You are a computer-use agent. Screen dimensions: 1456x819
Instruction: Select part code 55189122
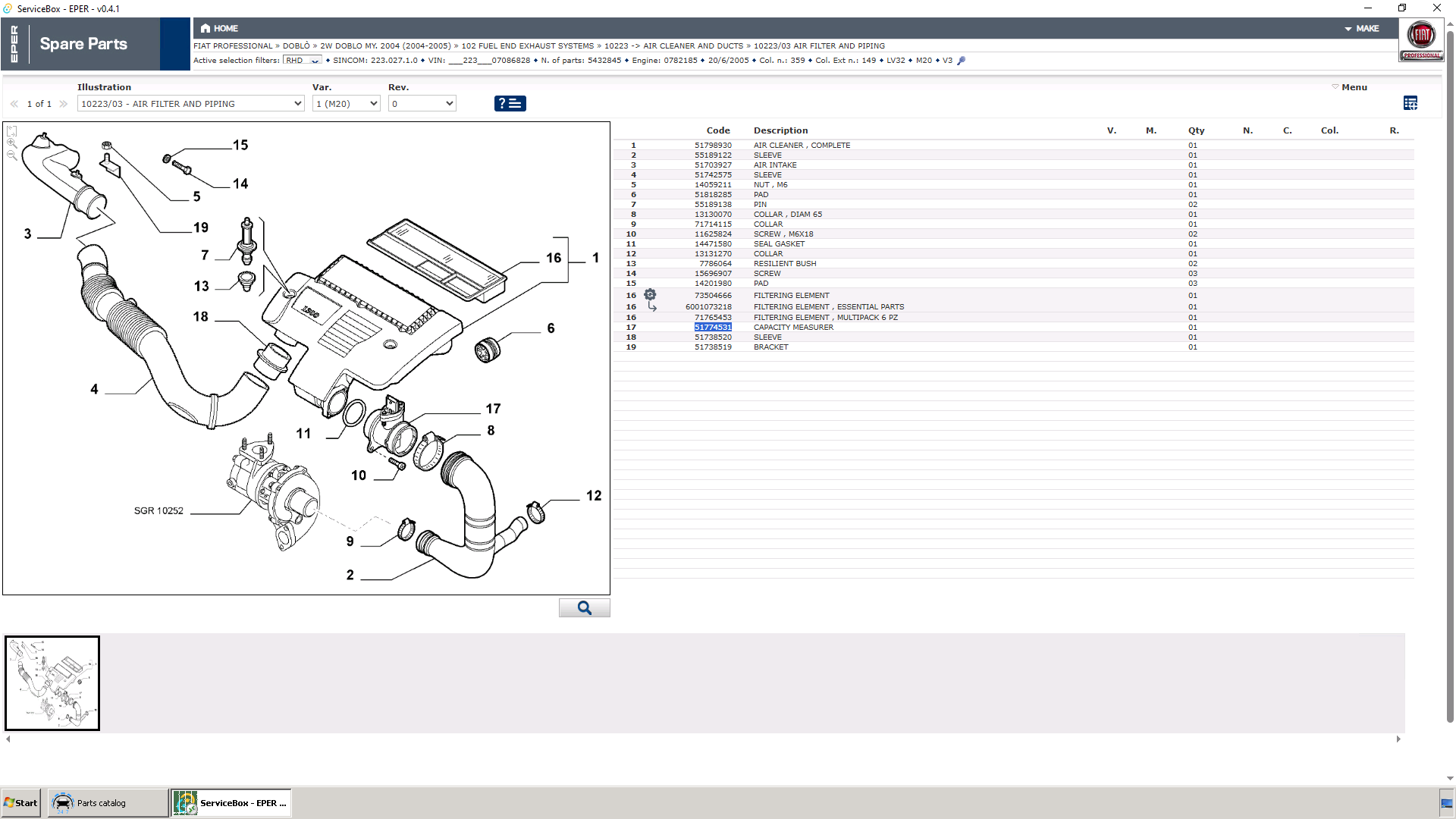tap(713, 155)
